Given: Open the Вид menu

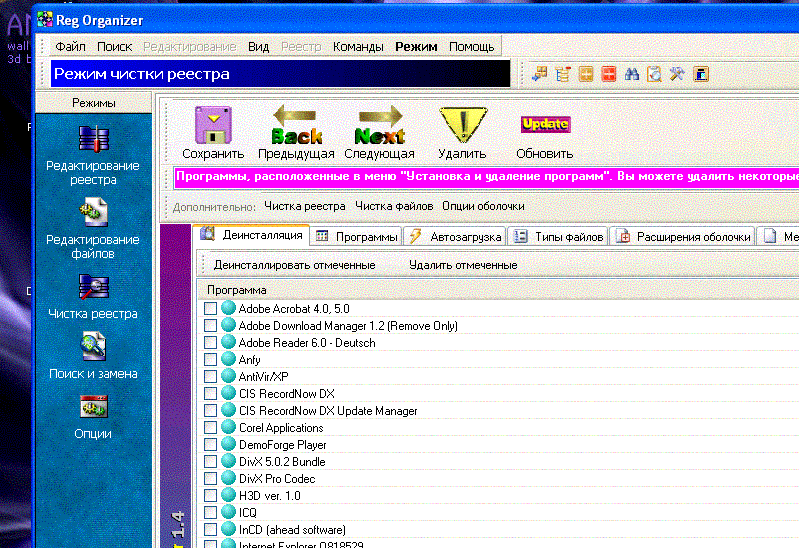Looking at the screenshot, I should (x=258, y=46).
